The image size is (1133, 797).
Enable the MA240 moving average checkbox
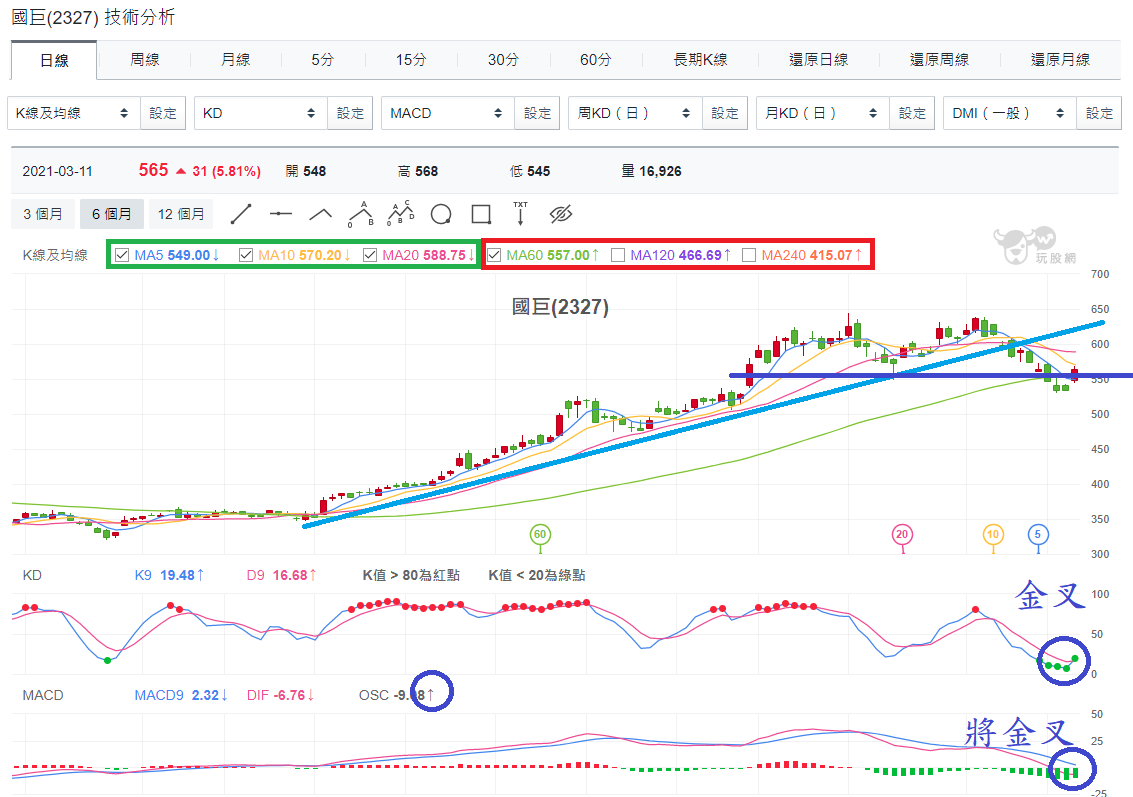[749, 255]
